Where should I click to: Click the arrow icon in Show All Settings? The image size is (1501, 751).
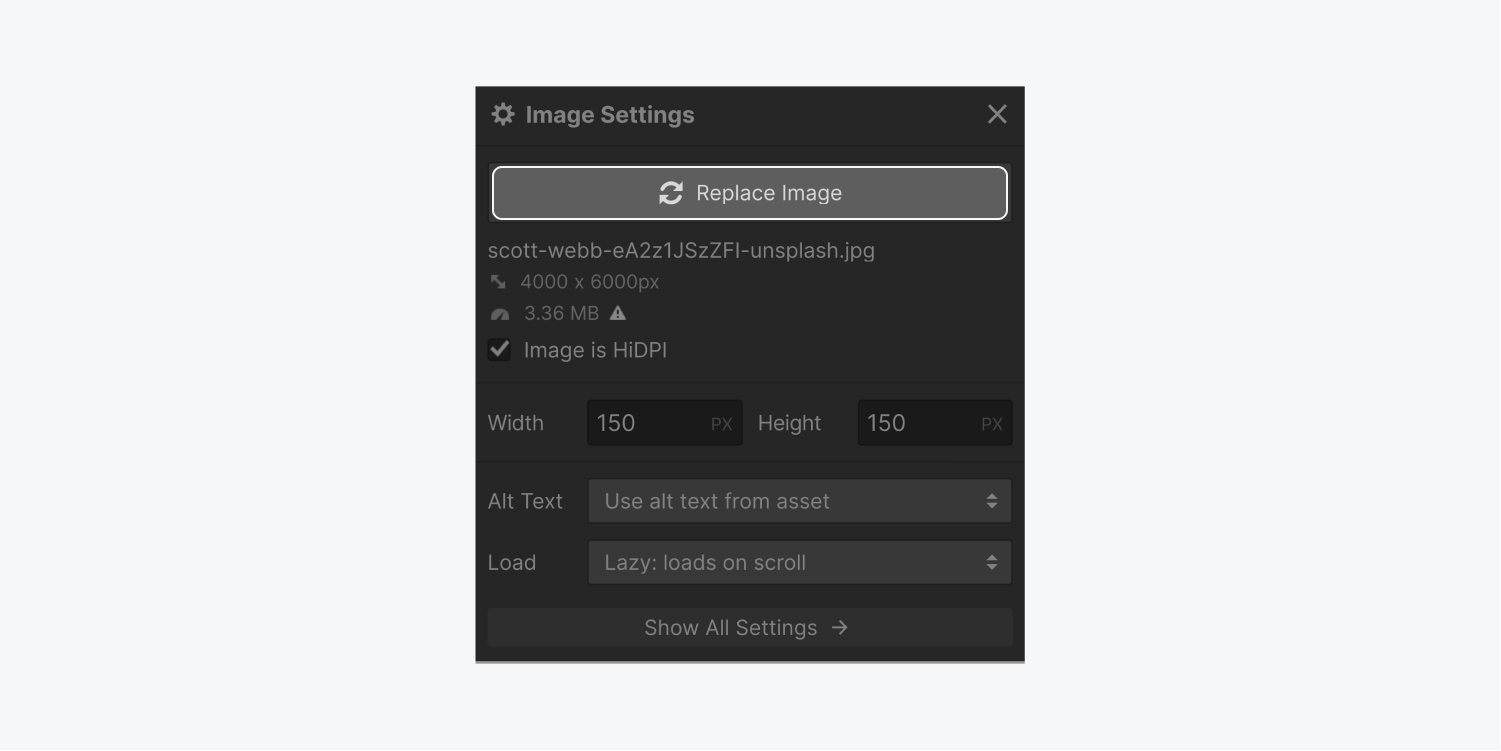(839, 628)
